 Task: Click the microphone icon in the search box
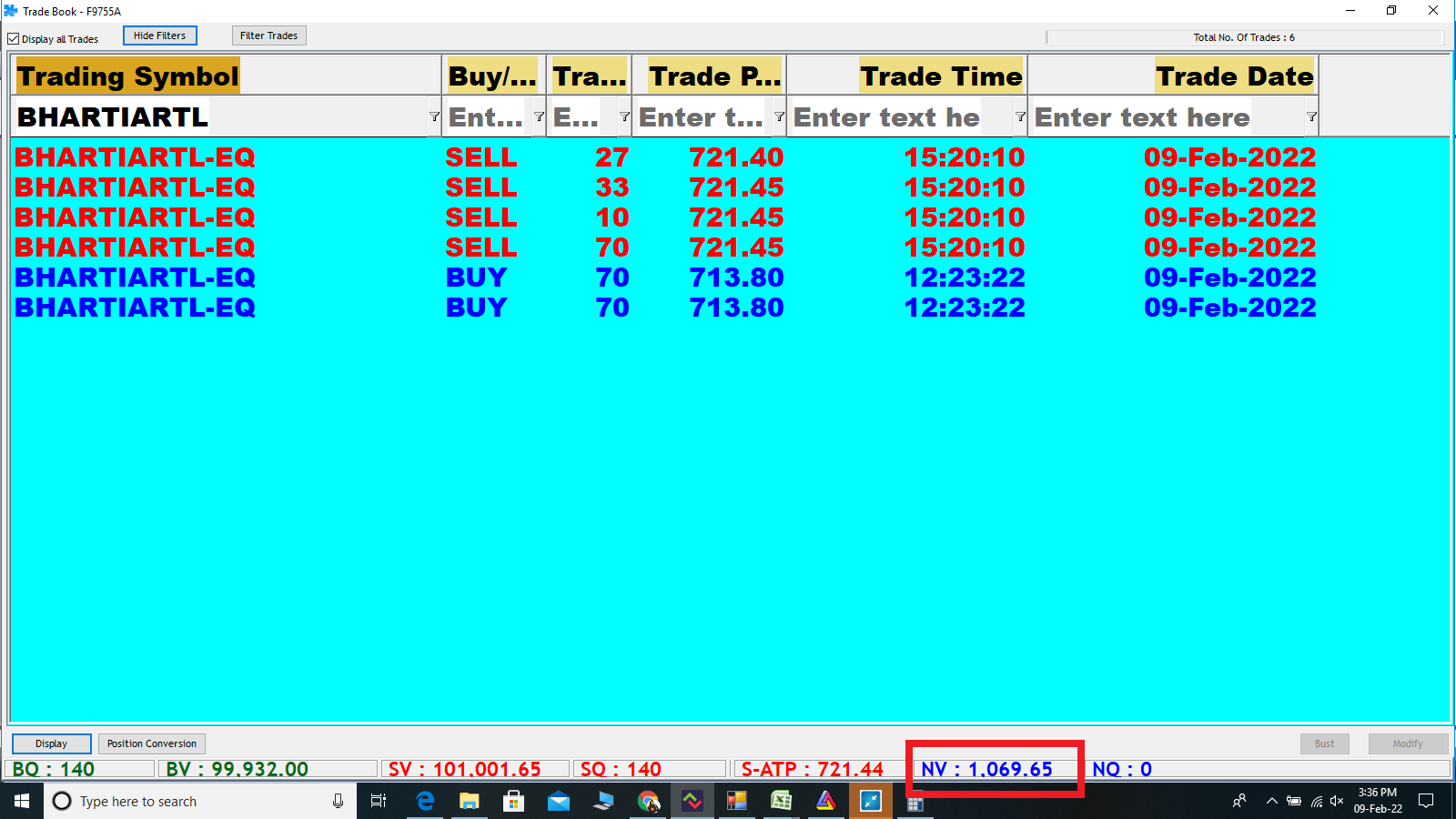pyautogui.click(x=338, y=801)
